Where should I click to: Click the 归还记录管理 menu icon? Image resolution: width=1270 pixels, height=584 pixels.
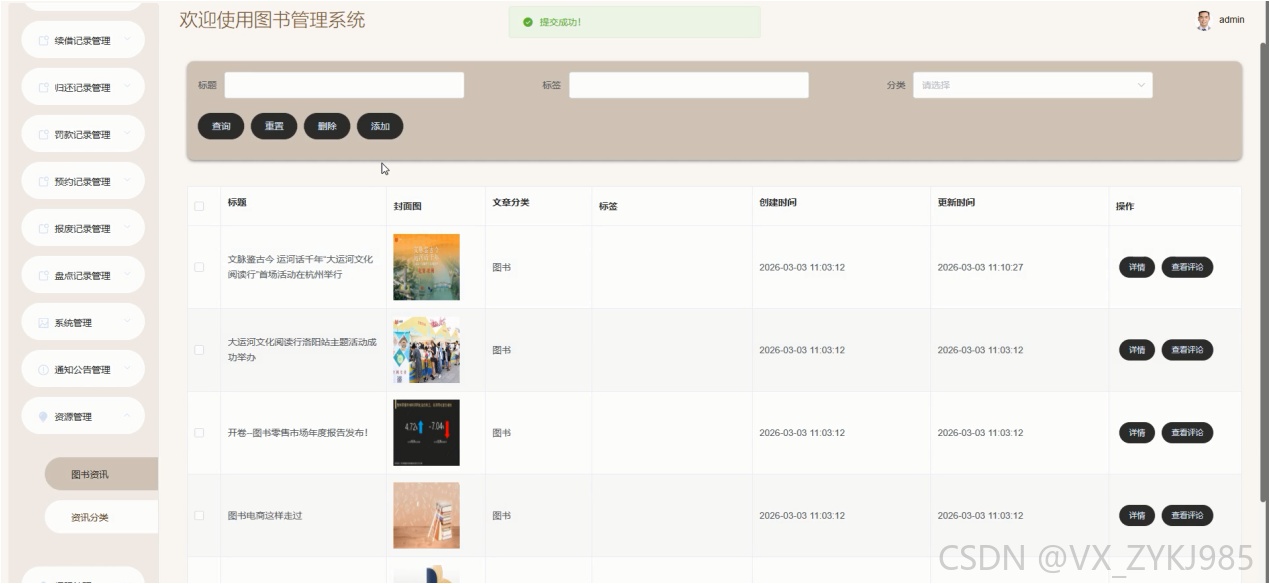click(x=43, y=88)
